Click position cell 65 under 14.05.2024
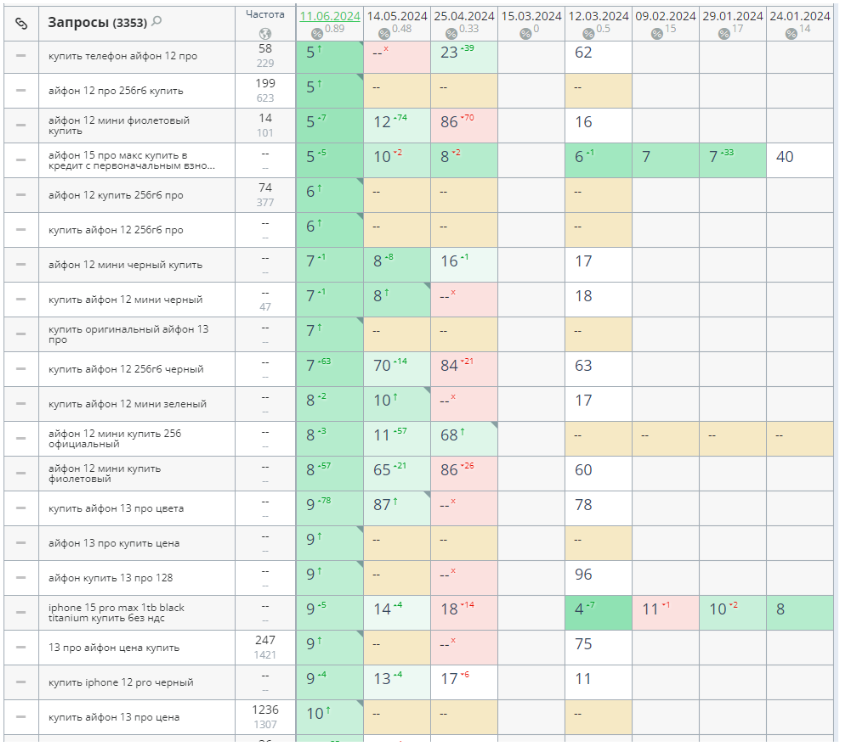847x747 pixels. tap(397, 473)
